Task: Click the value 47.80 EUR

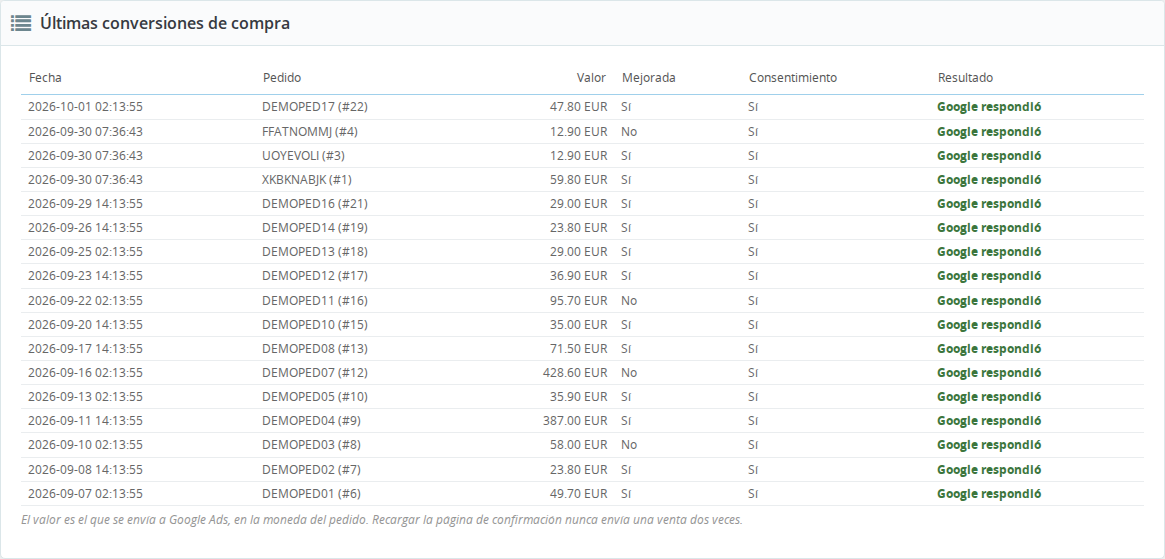Action: (578, 106)
